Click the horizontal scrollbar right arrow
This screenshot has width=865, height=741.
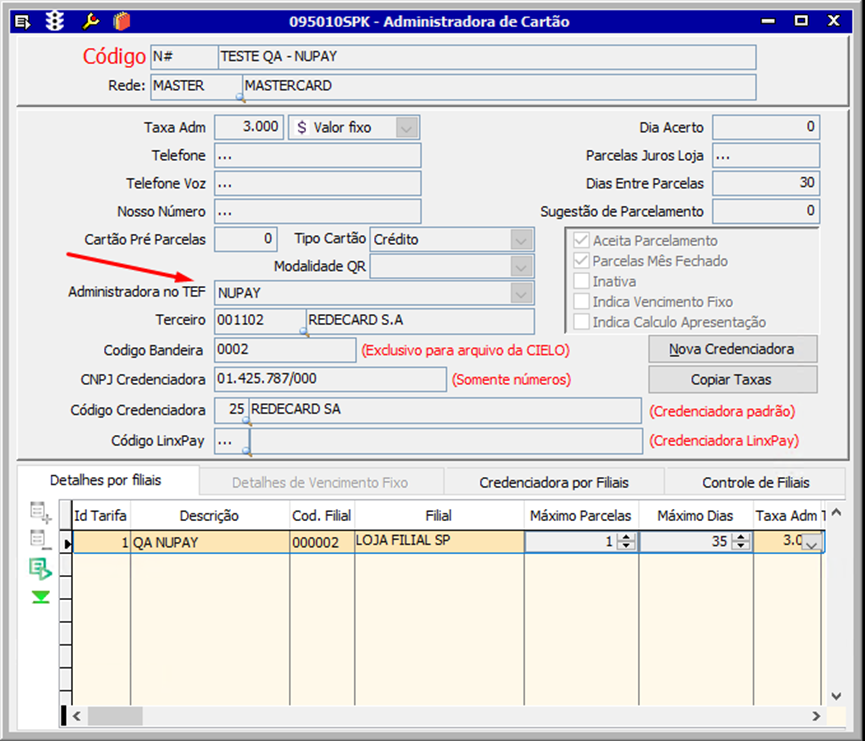pyautogui.click(x=816, y=716)
